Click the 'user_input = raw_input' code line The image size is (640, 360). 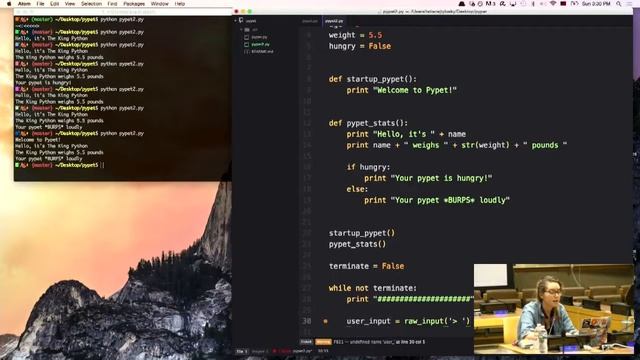(408, 321)
